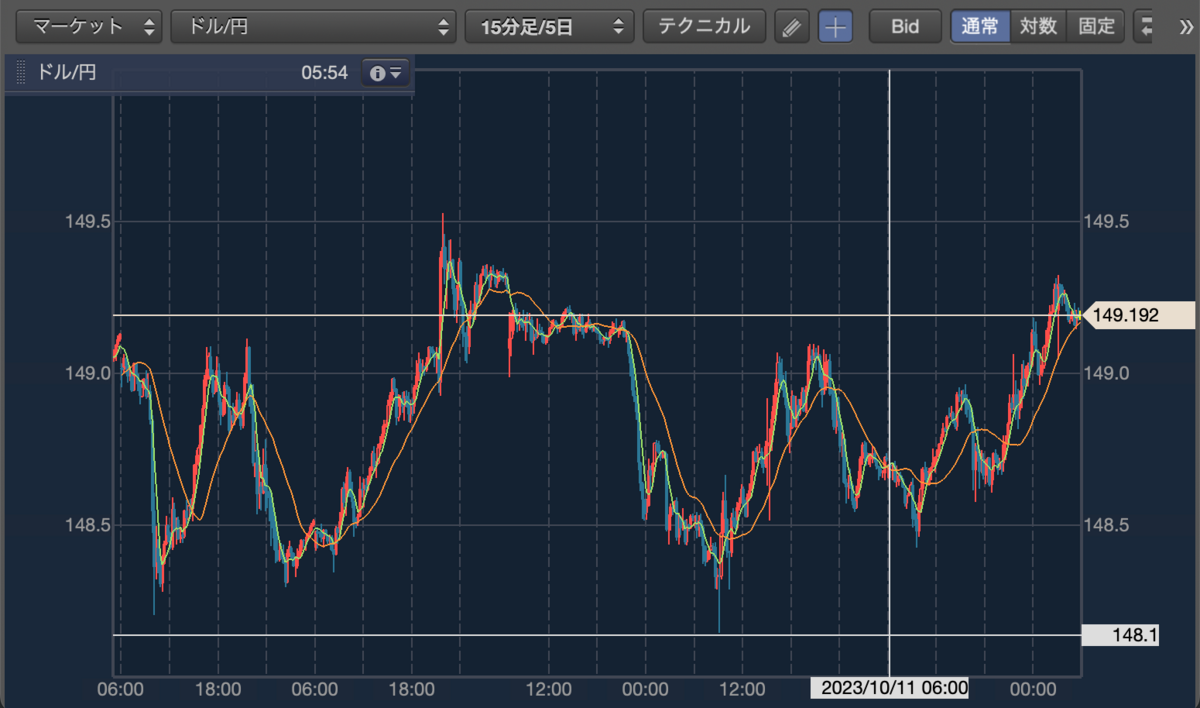Show more toolbar items with double chevron
Screen dimensions: 1200x708
pos(1186,27)
